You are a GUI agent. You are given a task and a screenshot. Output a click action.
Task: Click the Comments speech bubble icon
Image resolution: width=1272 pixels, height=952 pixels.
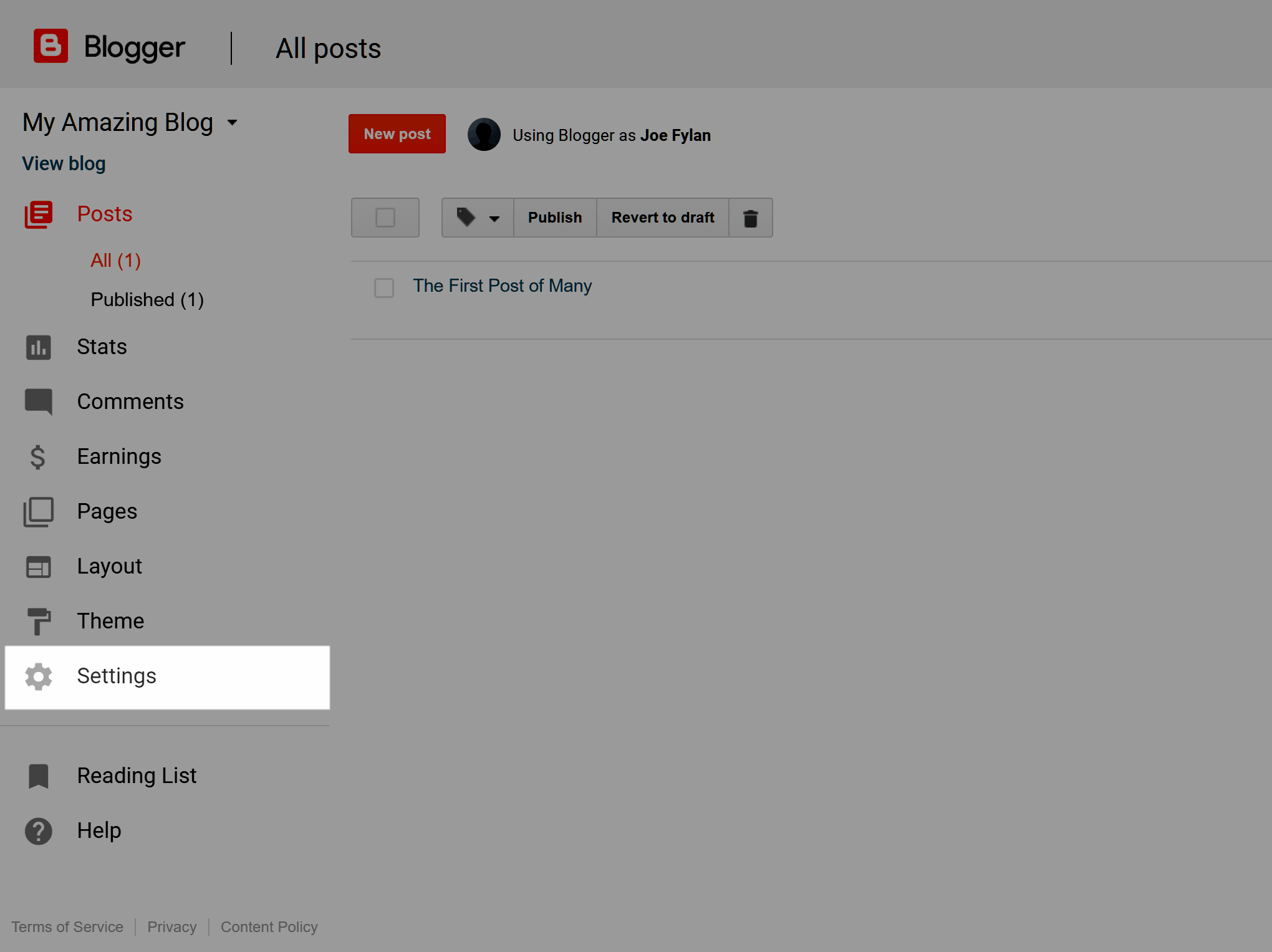tap(39, 402)
